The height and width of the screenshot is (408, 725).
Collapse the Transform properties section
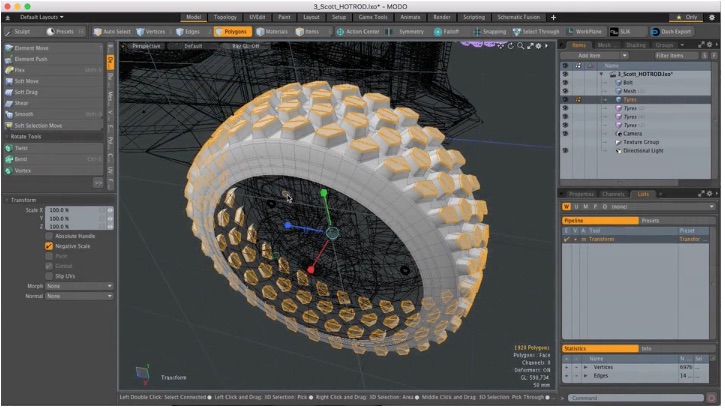pyautogui.click(x=7, y=200)
